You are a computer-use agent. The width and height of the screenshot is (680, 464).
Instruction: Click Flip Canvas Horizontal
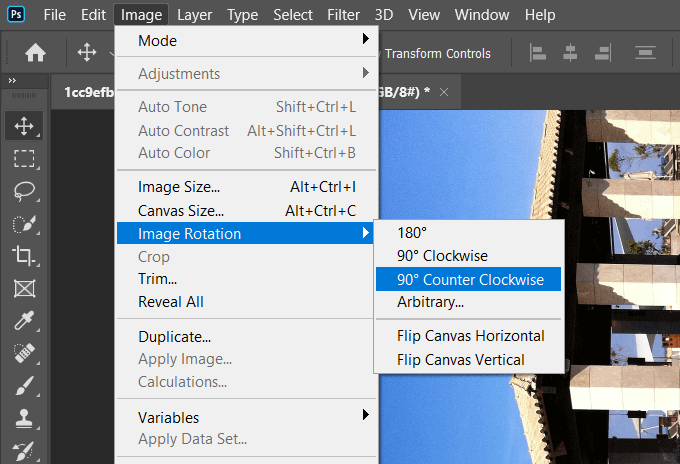pyautogui.click(x=468, y=336)
